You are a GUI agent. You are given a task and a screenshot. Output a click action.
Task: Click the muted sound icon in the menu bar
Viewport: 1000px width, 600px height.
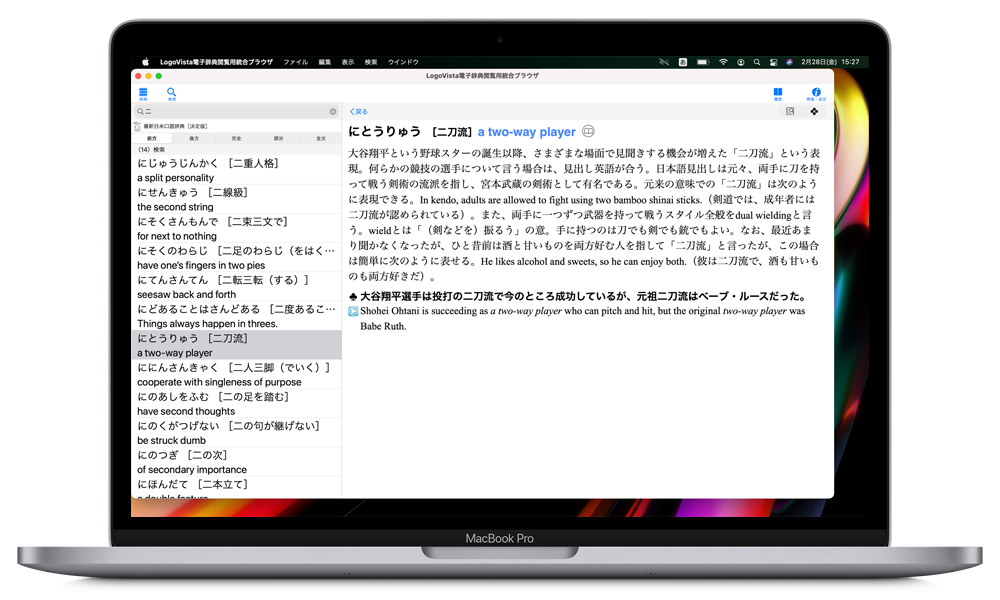point(664,62)
